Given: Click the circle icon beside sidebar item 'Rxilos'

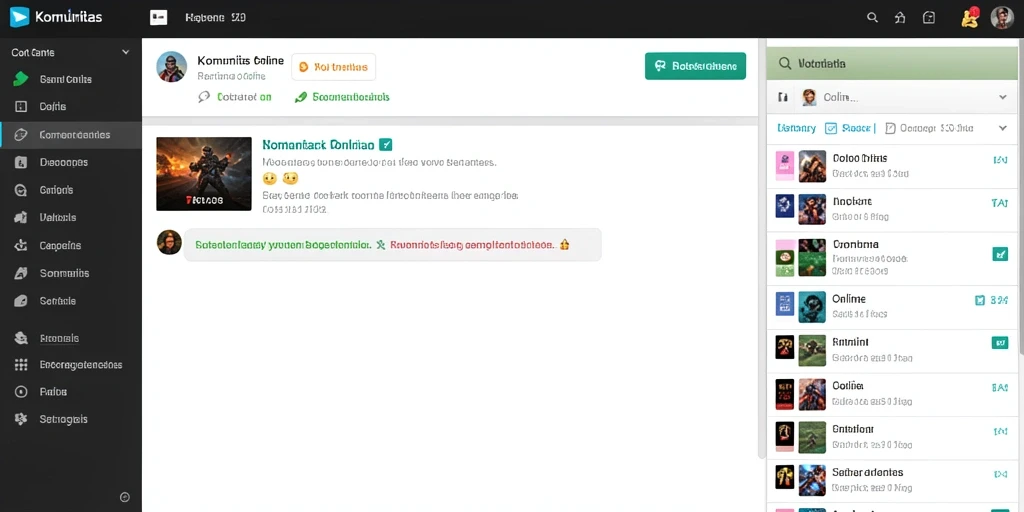Looking at the screenshot, I should point(21,392).
